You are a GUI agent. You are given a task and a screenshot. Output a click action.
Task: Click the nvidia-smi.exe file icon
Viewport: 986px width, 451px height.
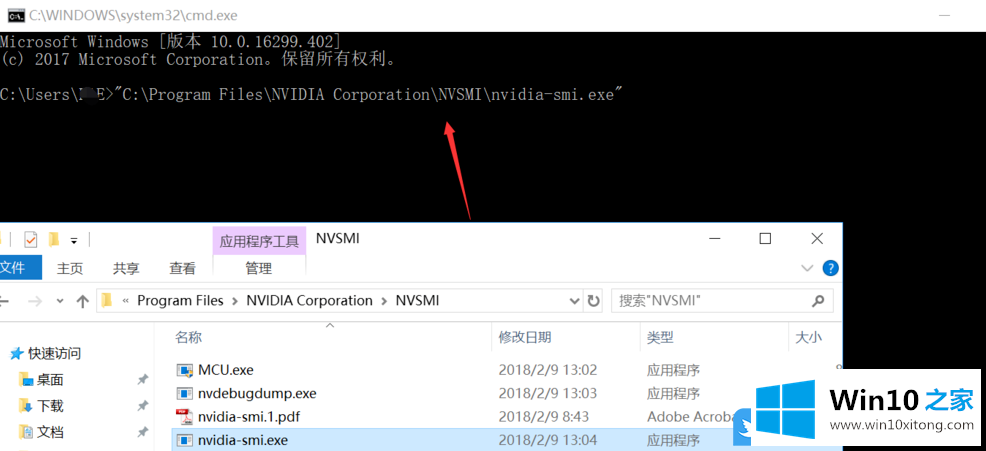point(184,440)
